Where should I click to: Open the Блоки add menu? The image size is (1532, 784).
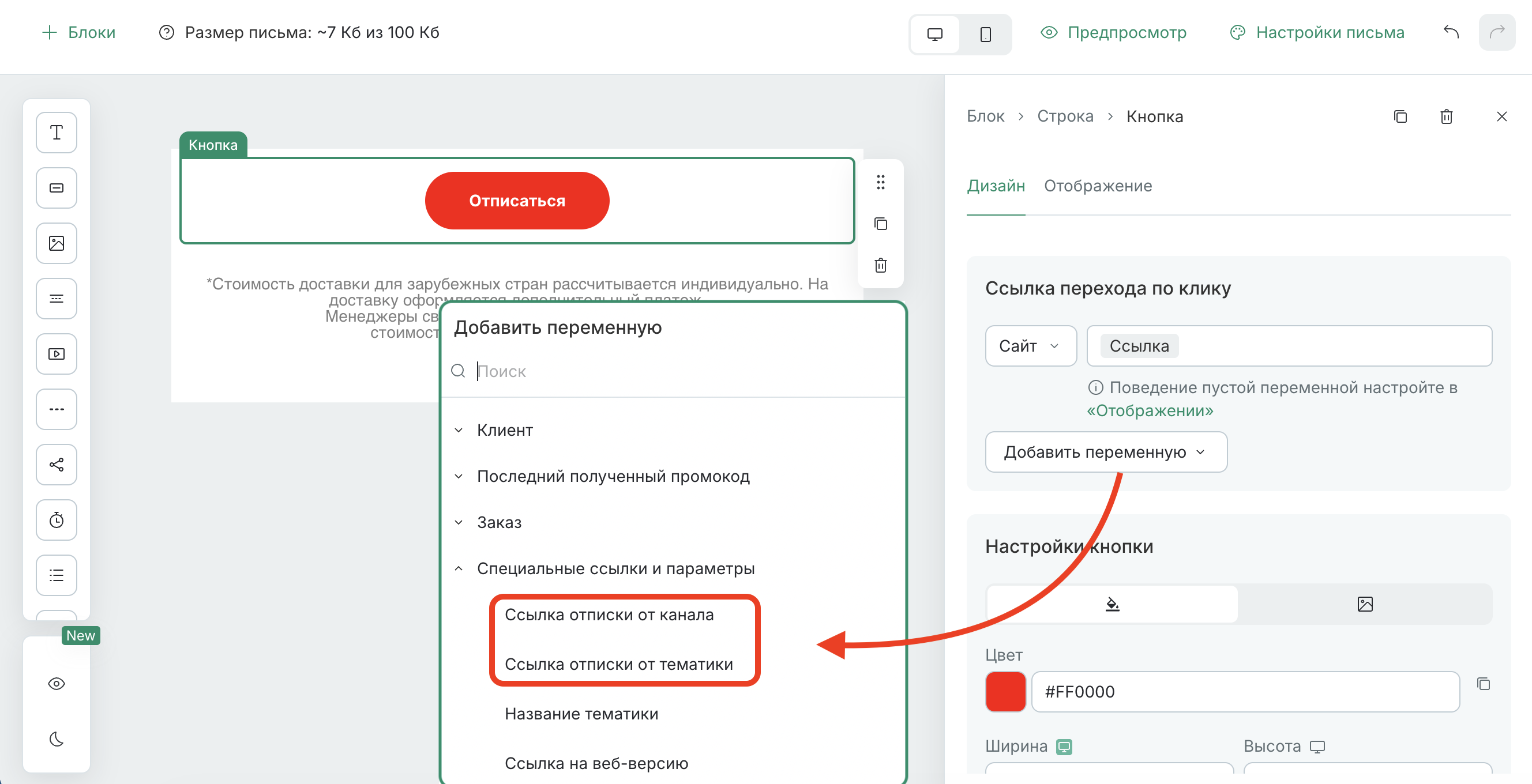(78, 32)
